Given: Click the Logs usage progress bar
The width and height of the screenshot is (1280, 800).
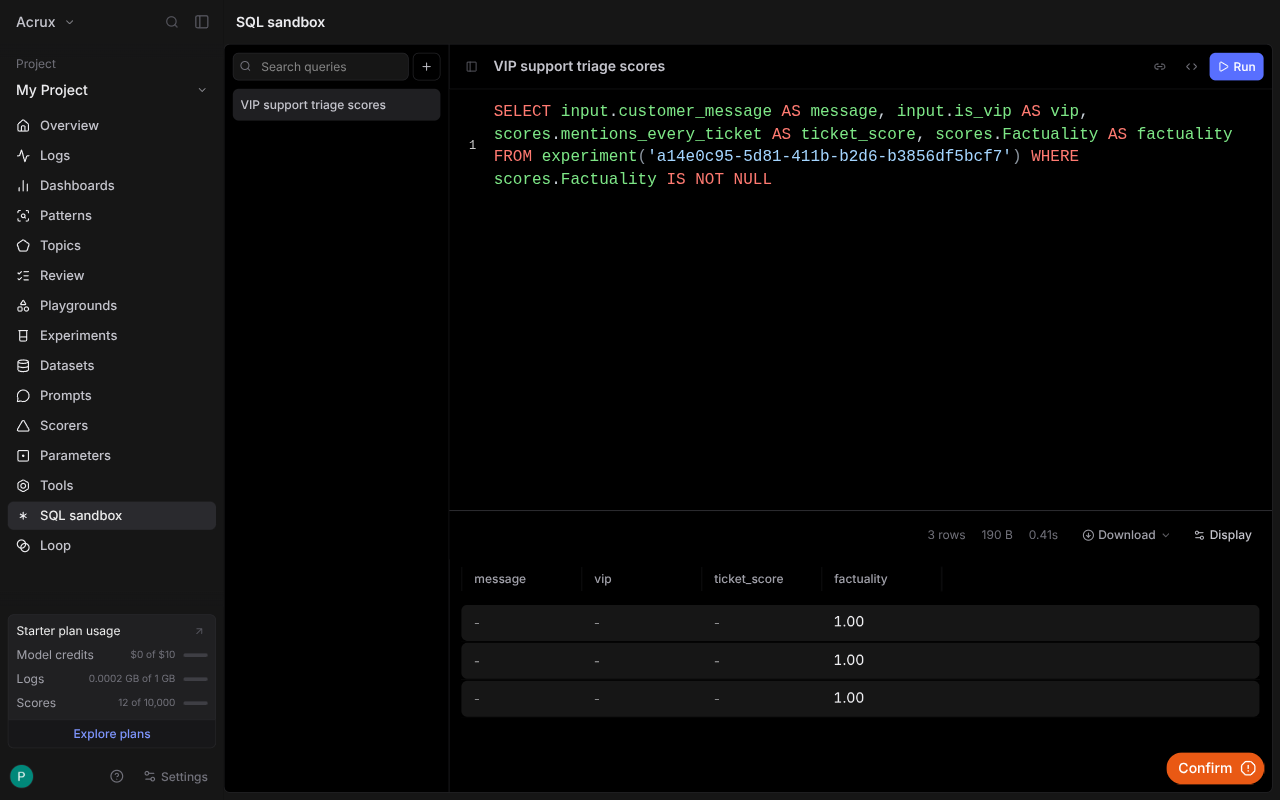Looking at the screenshot, I should [195, 679].
